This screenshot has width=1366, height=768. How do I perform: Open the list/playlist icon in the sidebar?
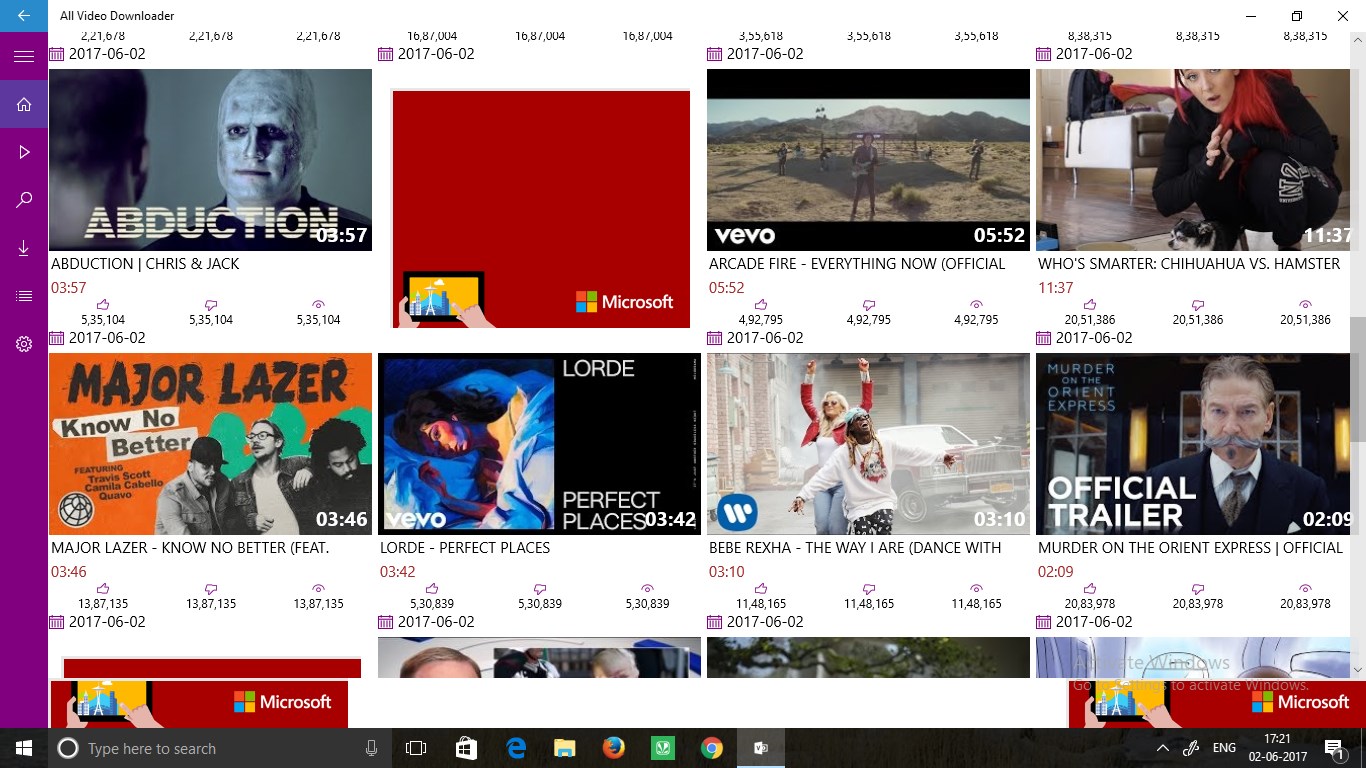[x=24, y=296]
